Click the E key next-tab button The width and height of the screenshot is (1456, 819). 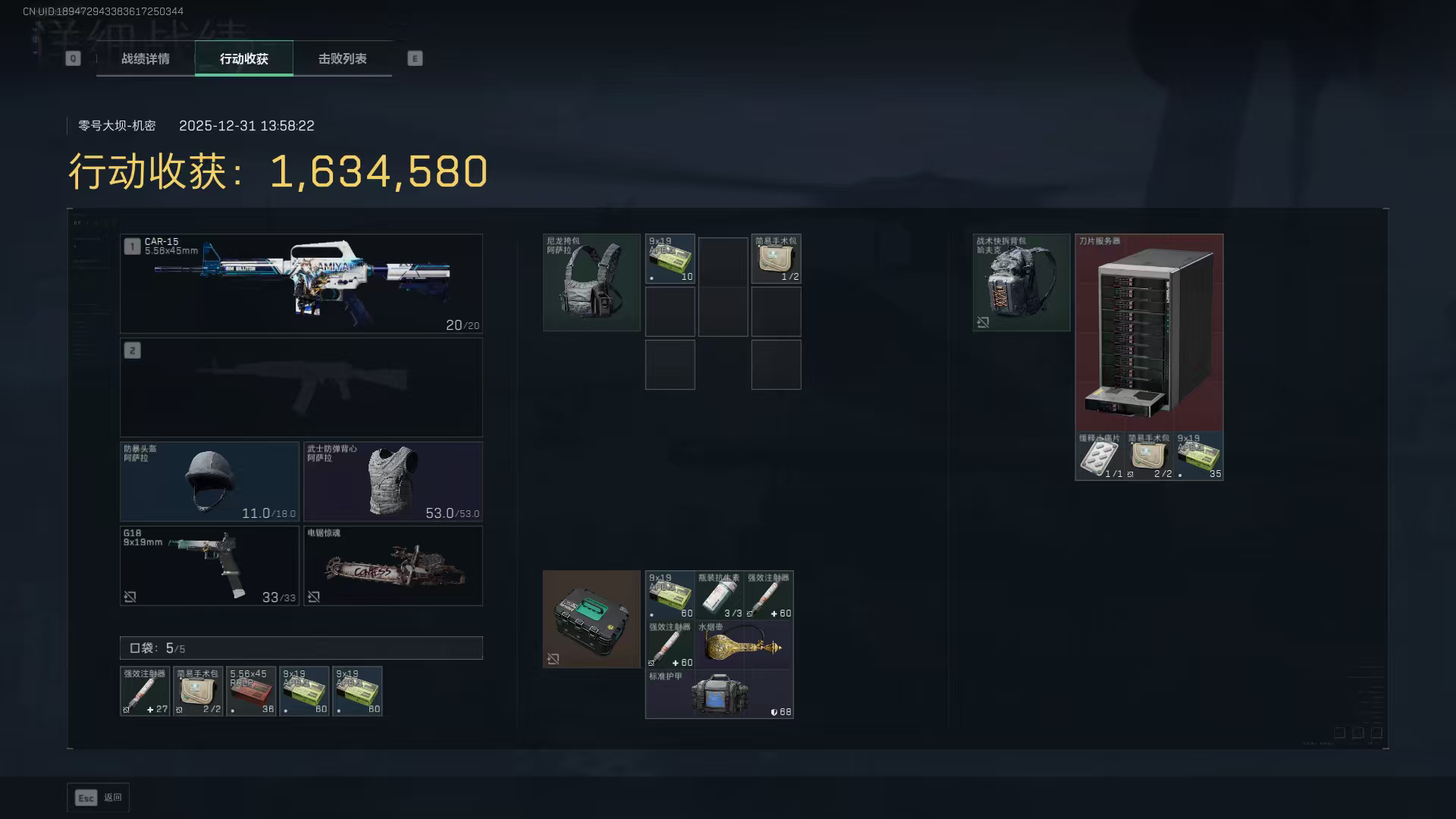(x=415, y=58)
